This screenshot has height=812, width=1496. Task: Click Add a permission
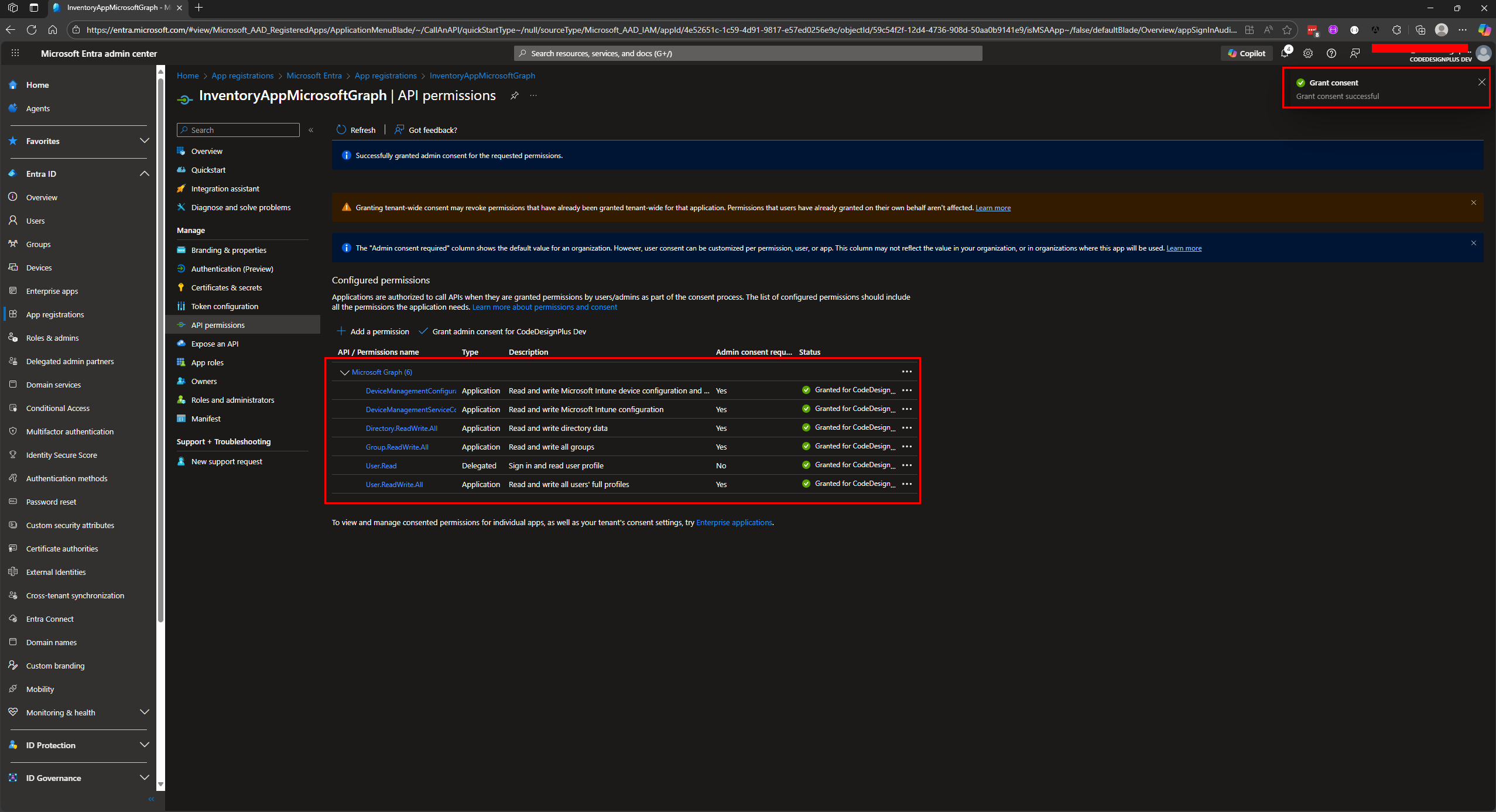(x=373, y=331)
